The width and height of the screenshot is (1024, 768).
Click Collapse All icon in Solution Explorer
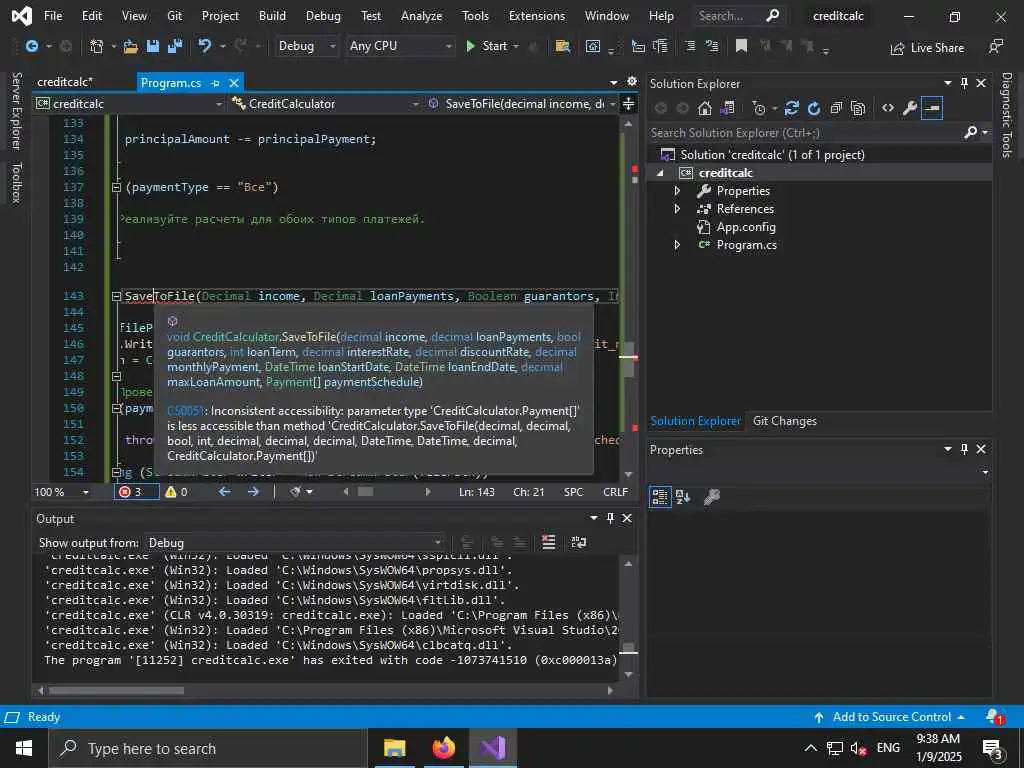pyautogui.click(x=836, y=108)
